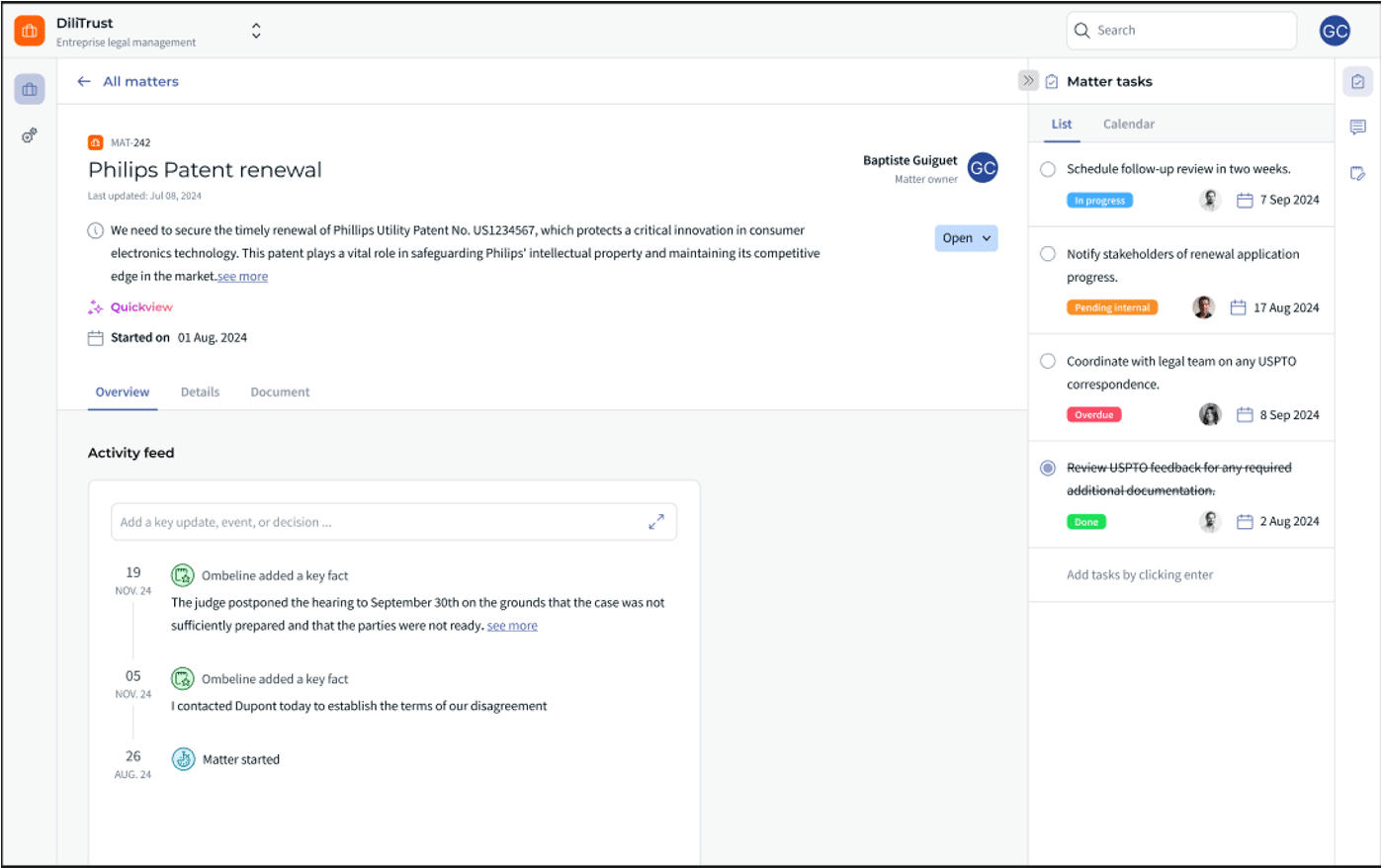Screen dimensions: 1382x868
Task: Mark Coordinate with legal team task complete
Action: click(x=1048, y=361)
